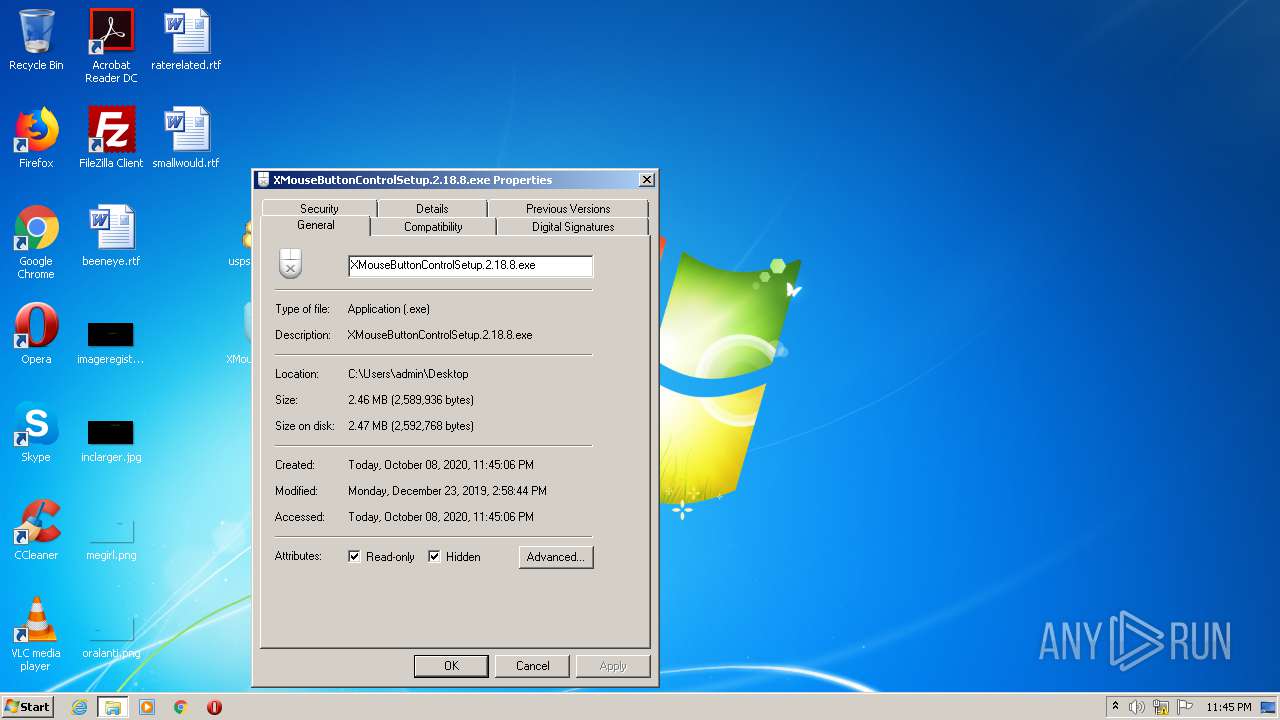1280x720 pixels.
Task: Select raterelated.rtf document icon
Action: tap(186, 40)
